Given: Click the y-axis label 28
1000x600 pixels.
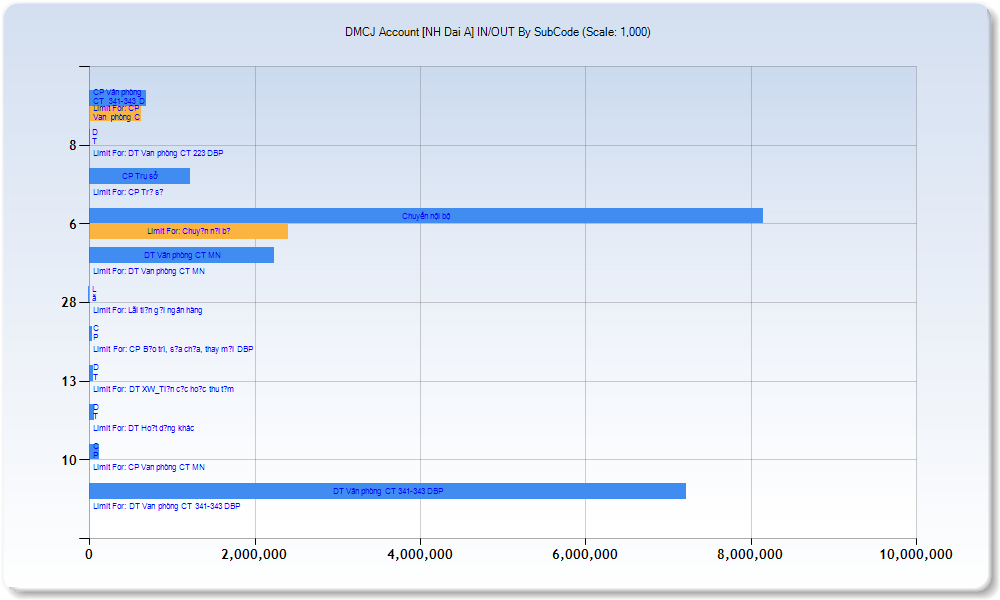Looking at the screenshot, I should pos(68,302).
